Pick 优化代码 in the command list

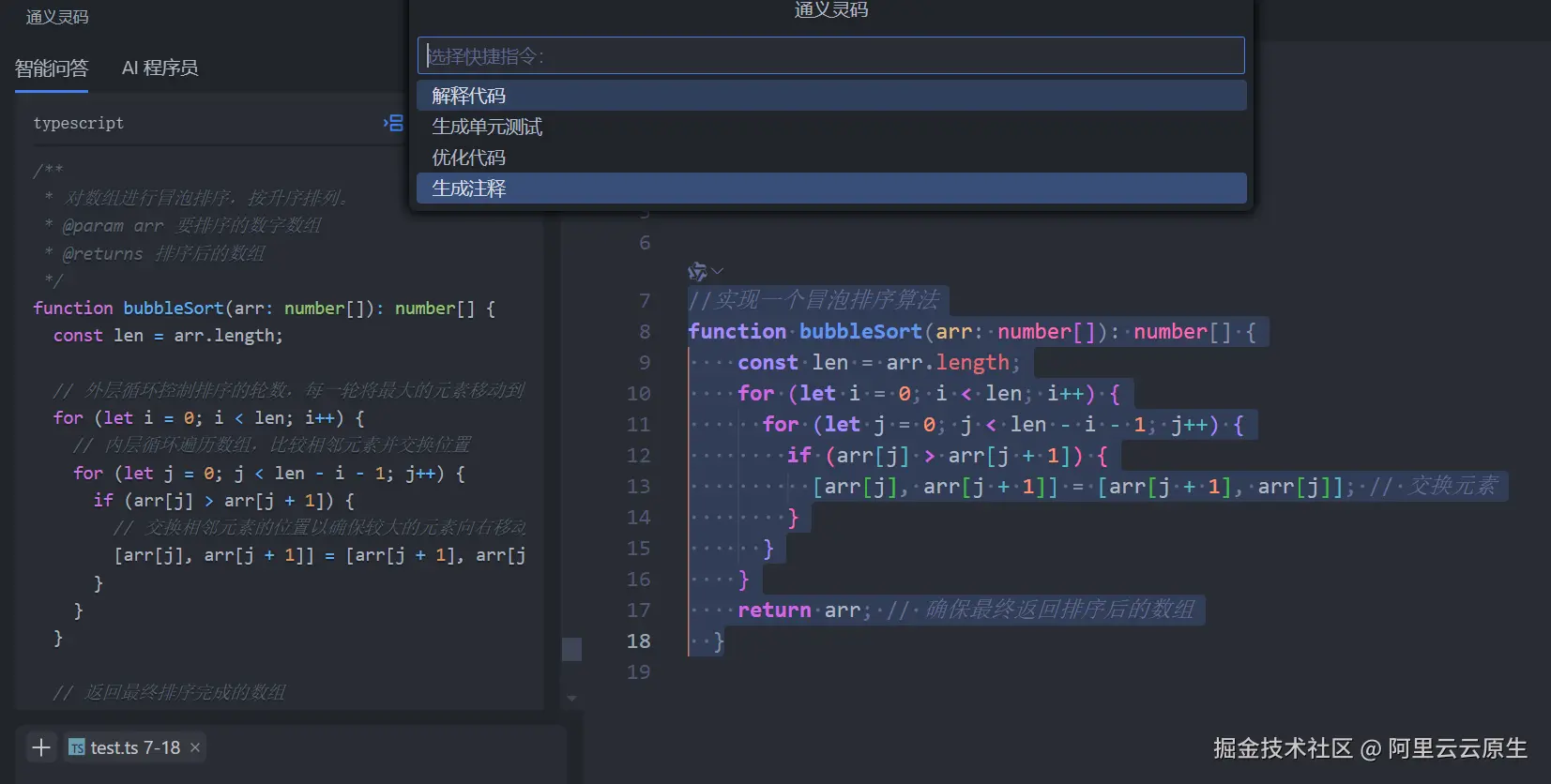[831, 158]
